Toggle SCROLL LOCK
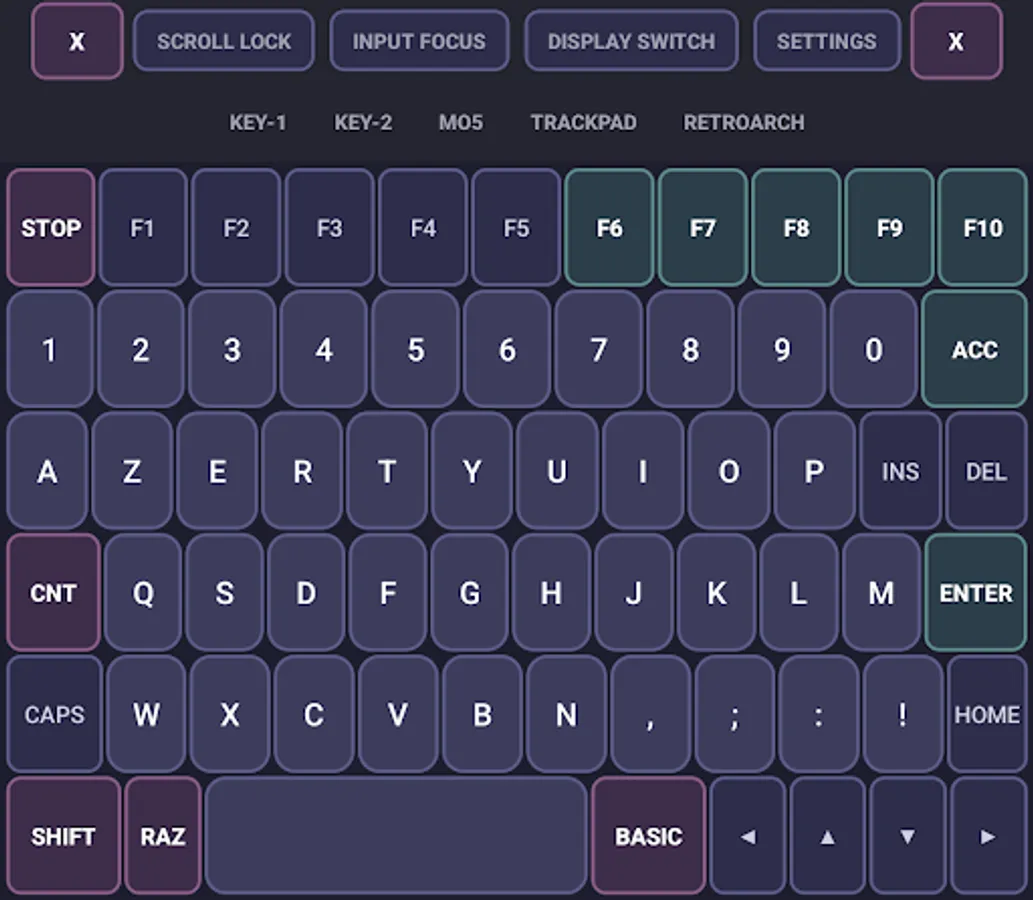The image size is (1033, 900). click(223, 41)
